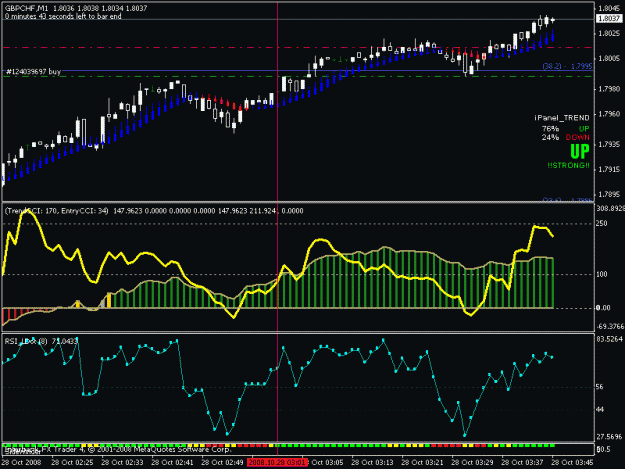This screenshot has width=625, height=469.
Task: Click the 1.8045 price axis label
Action: pos(609,8)
